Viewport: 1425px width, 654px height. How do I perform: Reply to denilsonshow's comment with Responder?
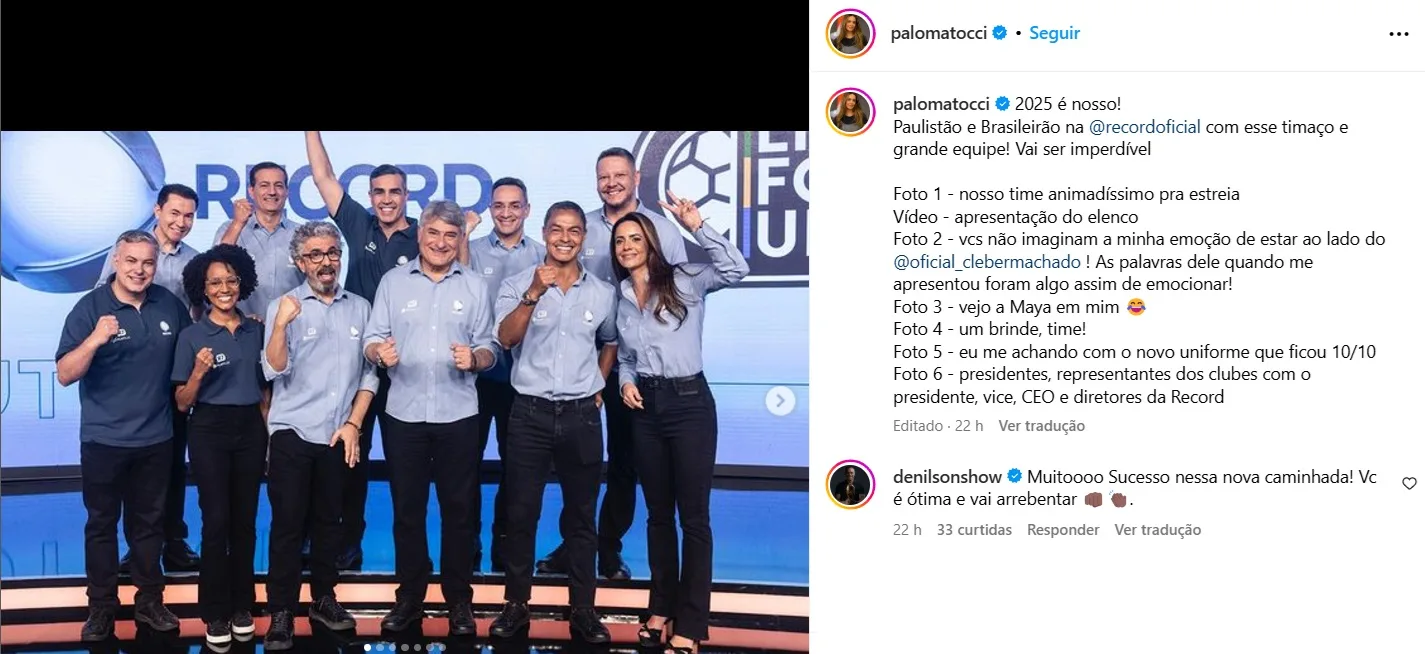pos(1063,530)
